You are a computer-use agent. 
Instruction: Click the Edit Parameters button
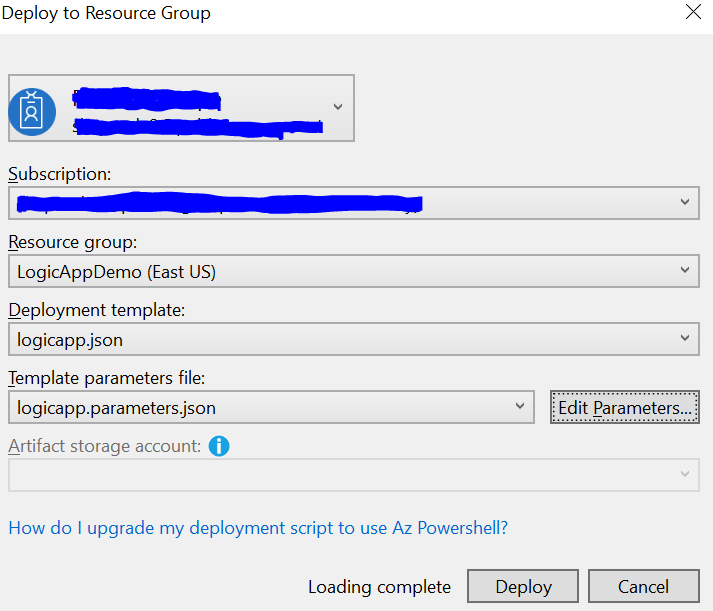tap(625, 407)
